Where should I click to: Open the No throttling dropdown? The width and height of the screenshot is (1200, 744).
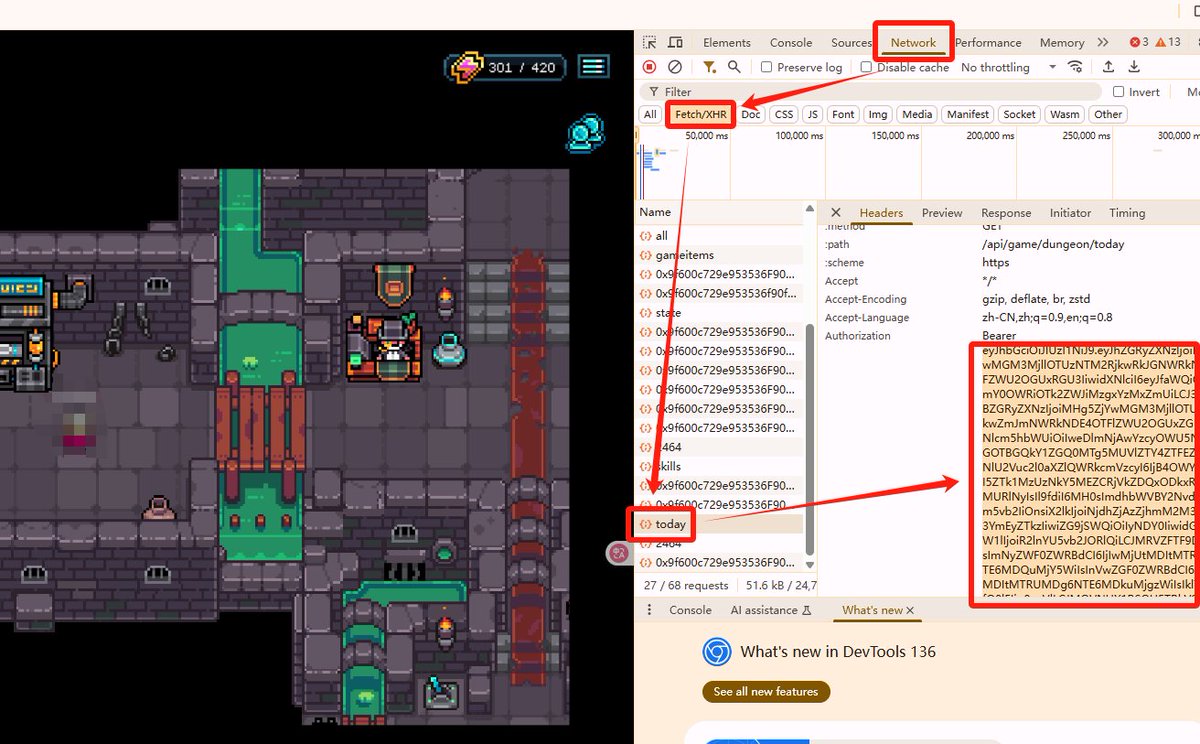(x=1008, y=67)
